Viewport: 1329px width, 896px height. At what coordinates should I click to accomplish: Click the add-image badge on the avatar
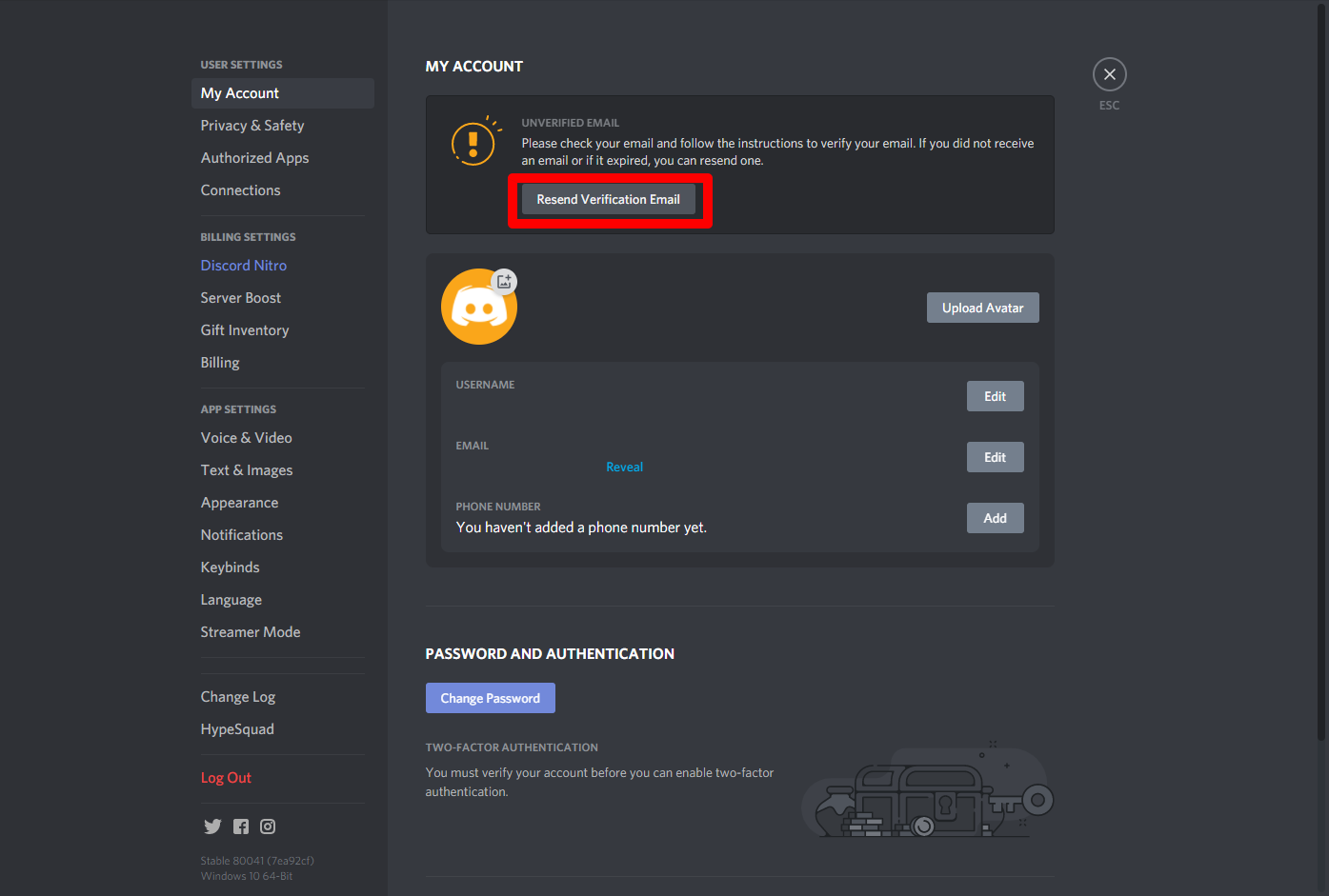click(504, 281)
